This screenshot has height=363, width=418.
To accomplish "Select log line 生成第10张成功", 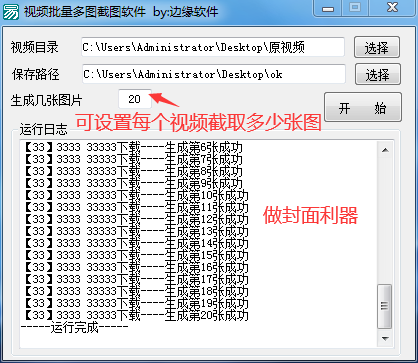I will click(136, 195).
